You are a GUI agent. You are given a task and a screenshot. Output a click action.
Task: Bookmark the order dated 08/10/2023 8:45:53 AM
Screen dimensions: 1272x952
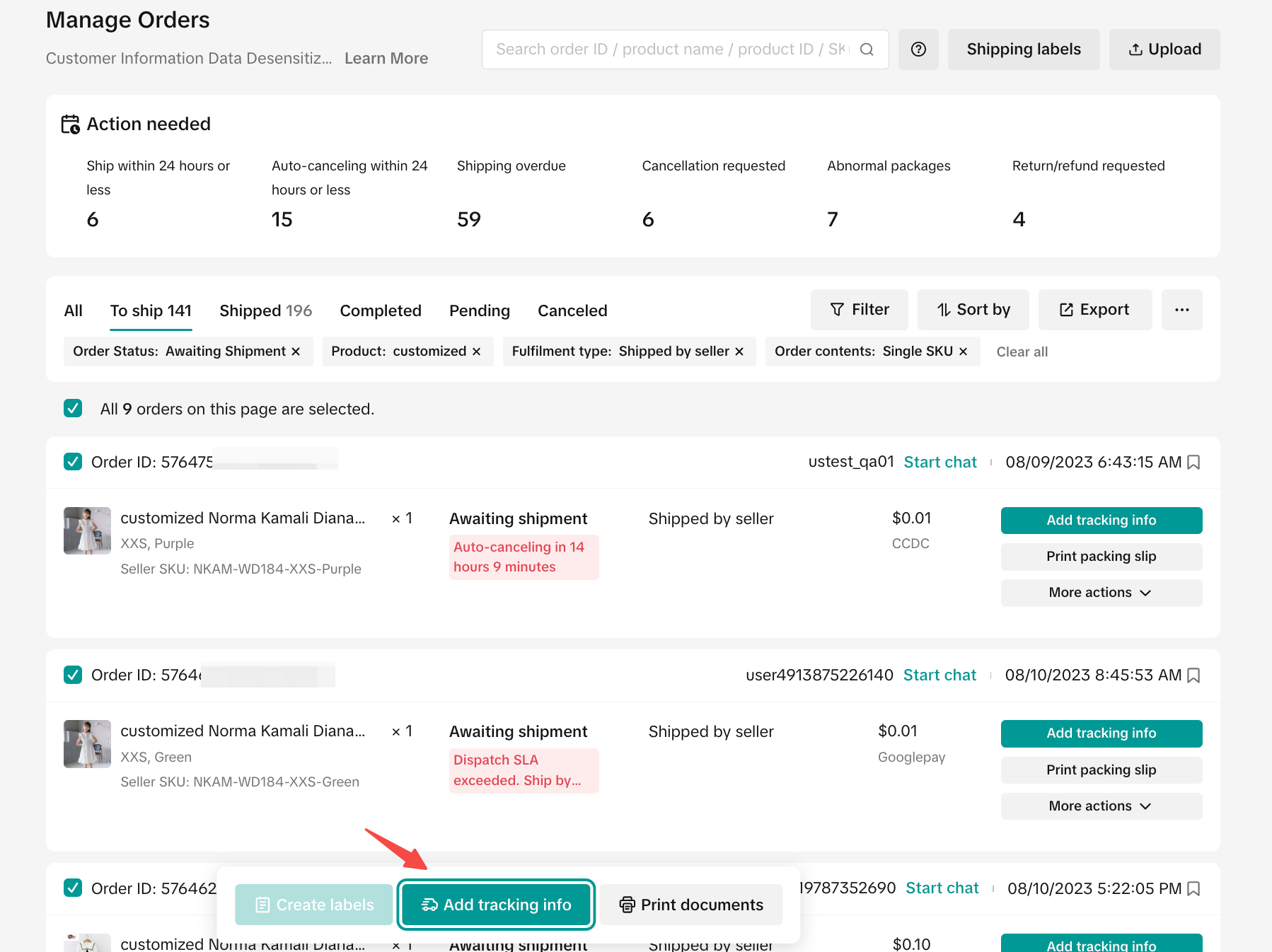point(1193,675)
